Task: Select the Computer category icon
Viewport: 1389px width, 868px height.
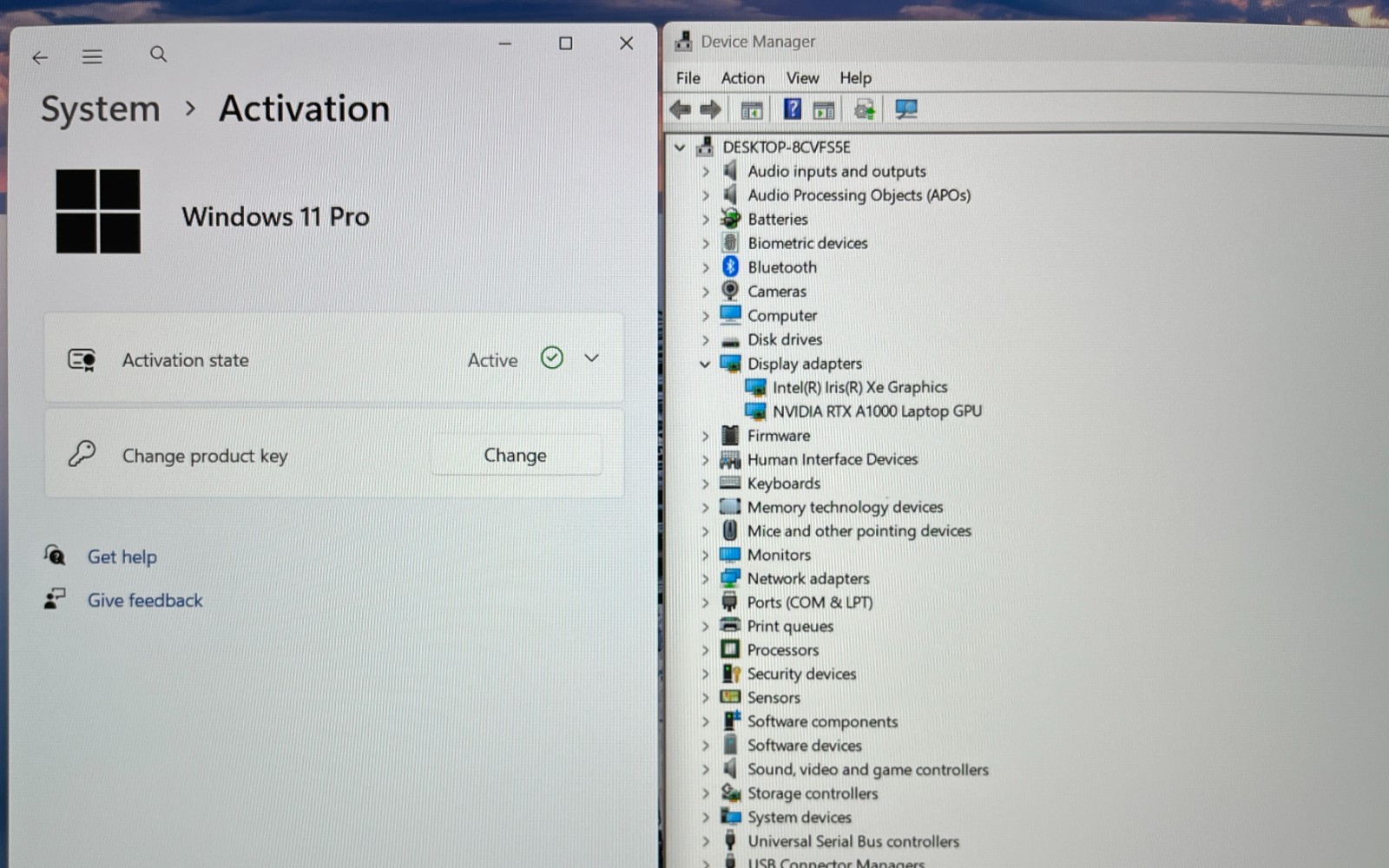Action: tap(730, 314)
